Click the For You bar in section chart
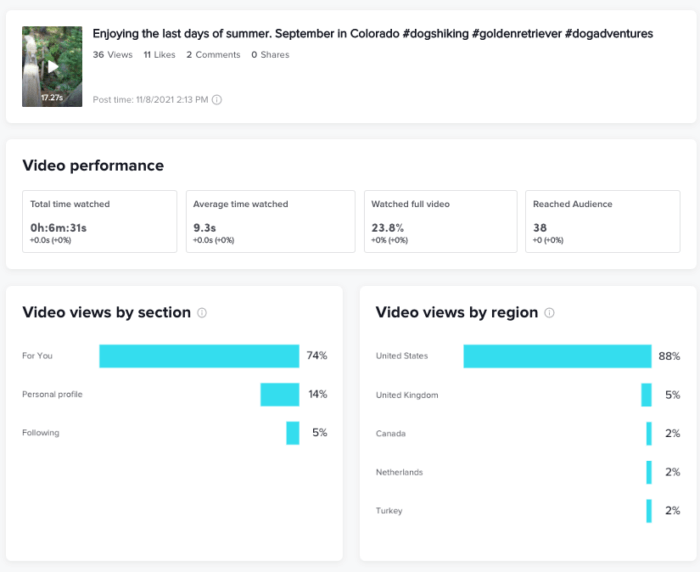Image resolution: width=700 pixels, height=572 pixels. point(199,356)
